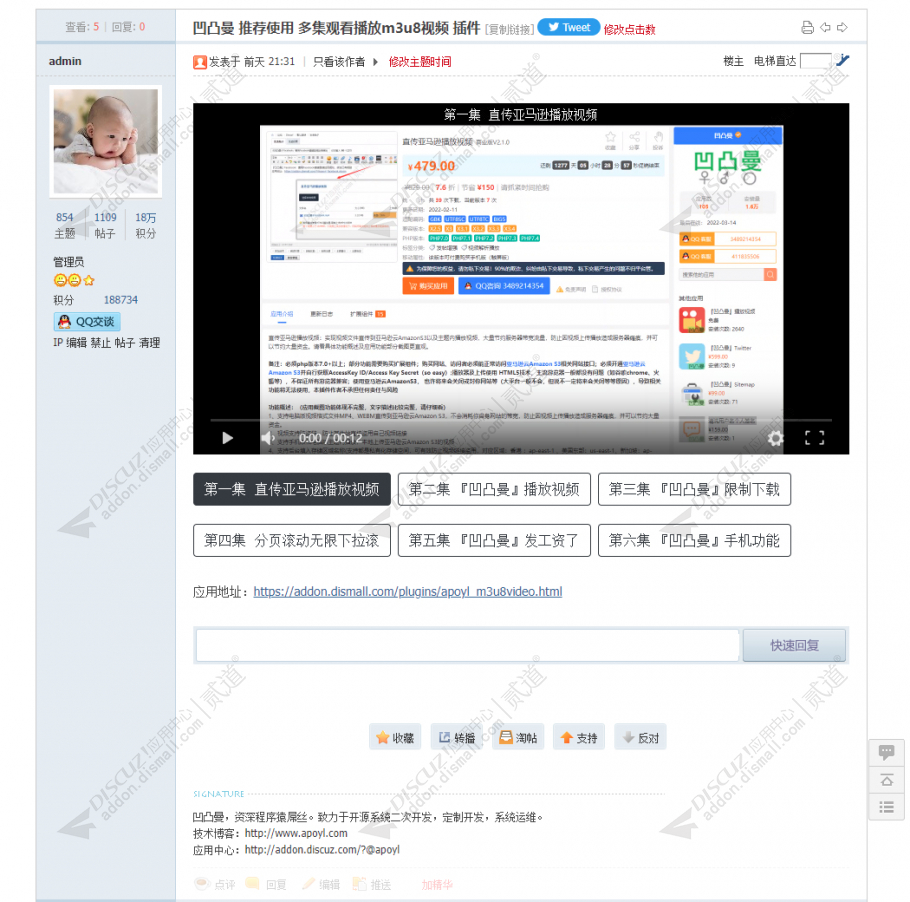
Task: Click the admin baby avatar image
Action: tap(106, 142)
